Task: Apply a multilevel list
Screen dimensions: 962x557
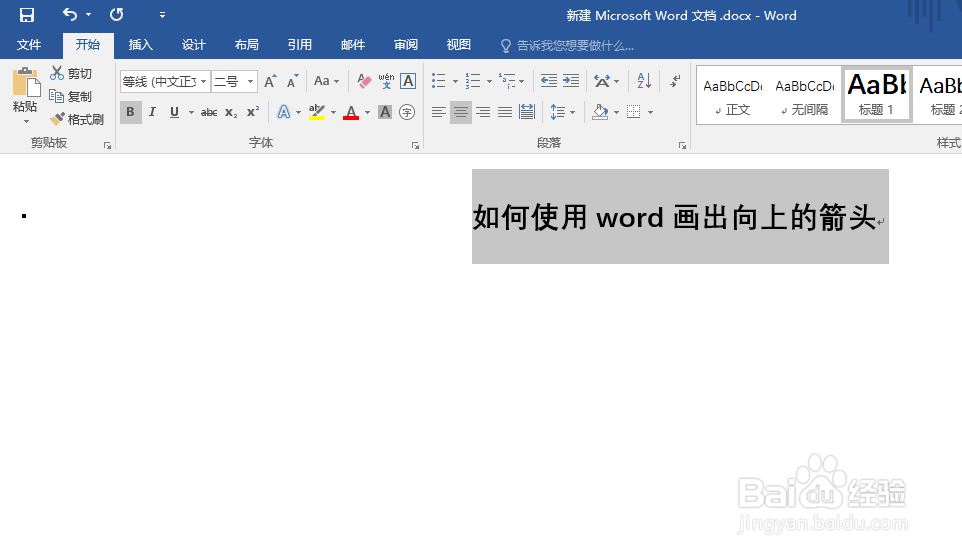Action: [x=507, y=81]
